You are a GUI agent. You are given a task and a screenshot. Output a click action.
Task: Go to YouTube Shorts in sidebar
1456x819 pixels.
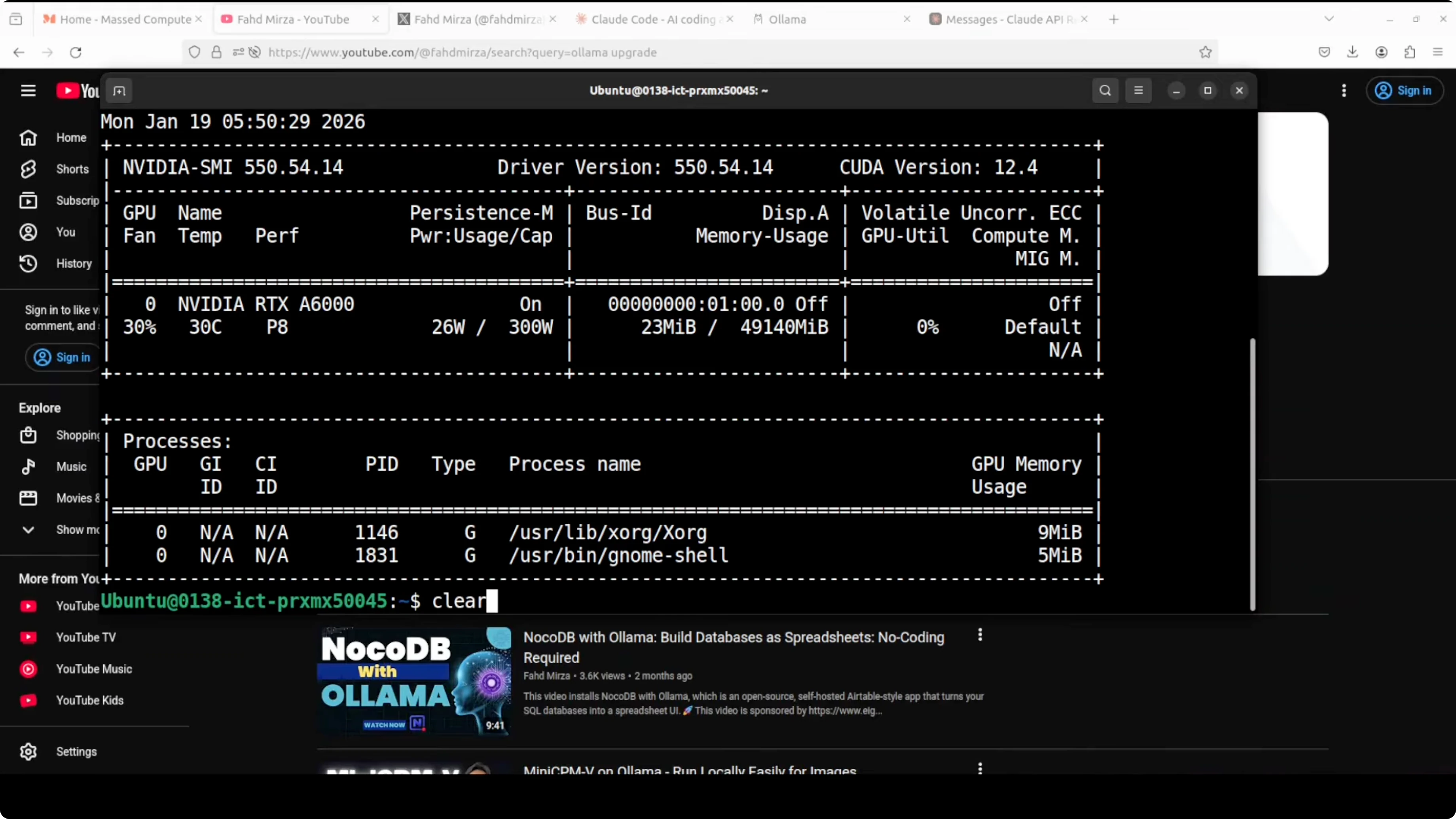72,169
